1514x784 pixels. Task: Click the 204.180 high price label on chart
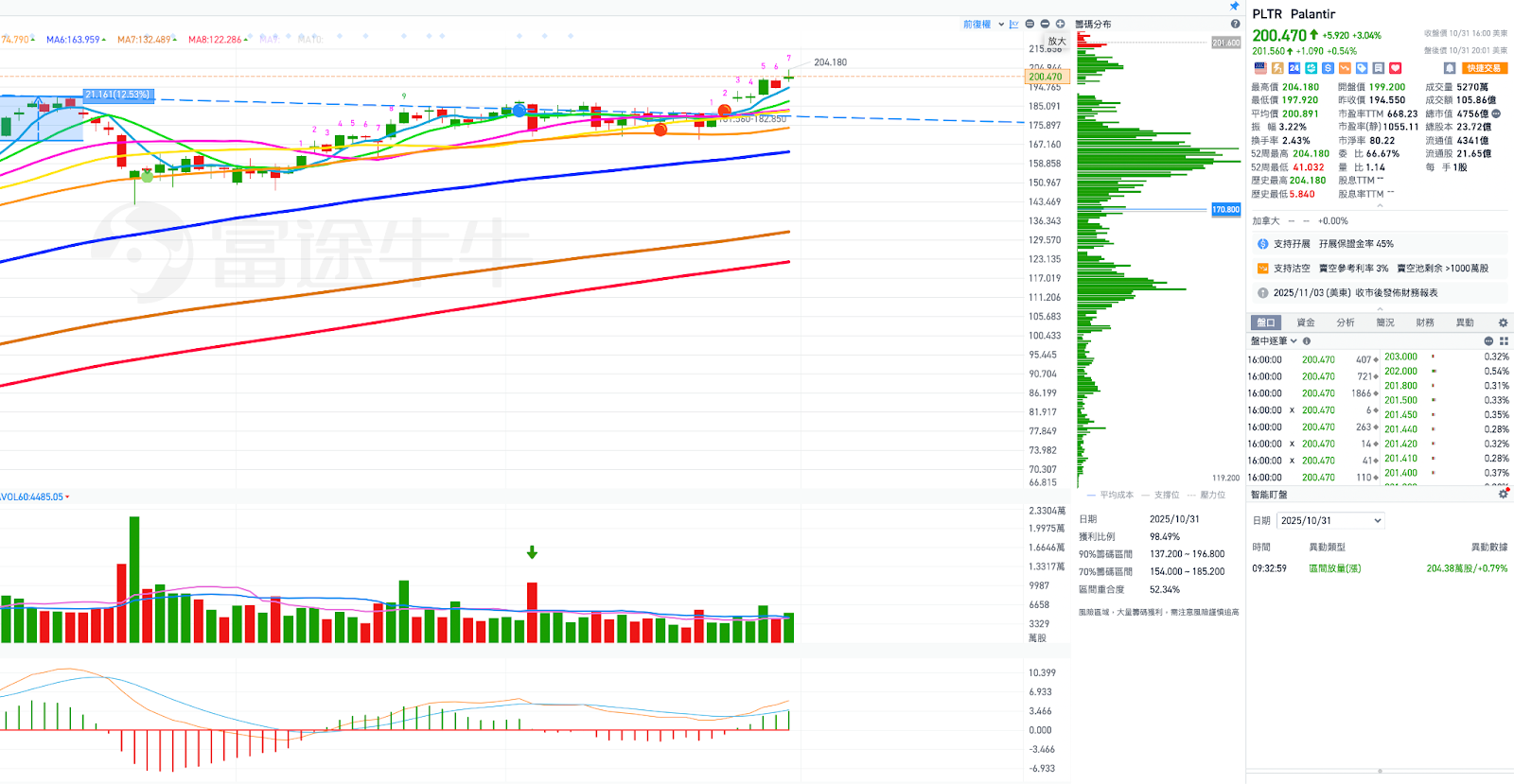[x=831, y=62]
